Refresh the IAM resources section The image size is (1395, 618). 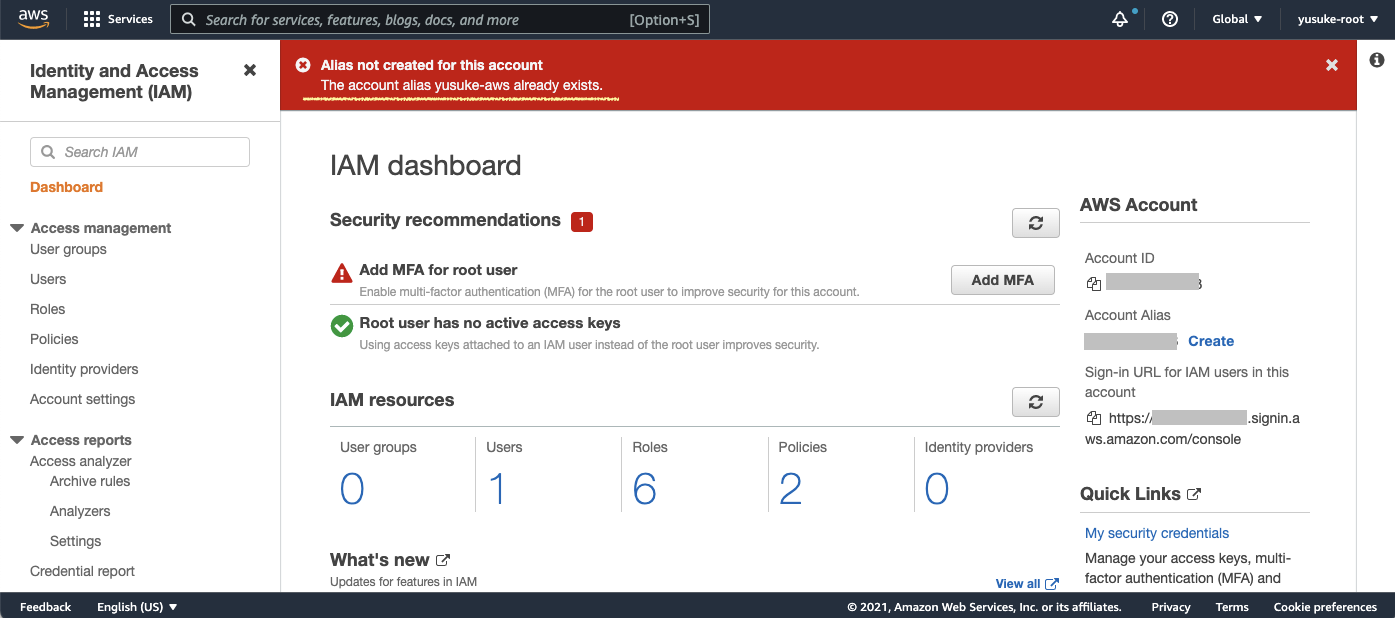1036,402
